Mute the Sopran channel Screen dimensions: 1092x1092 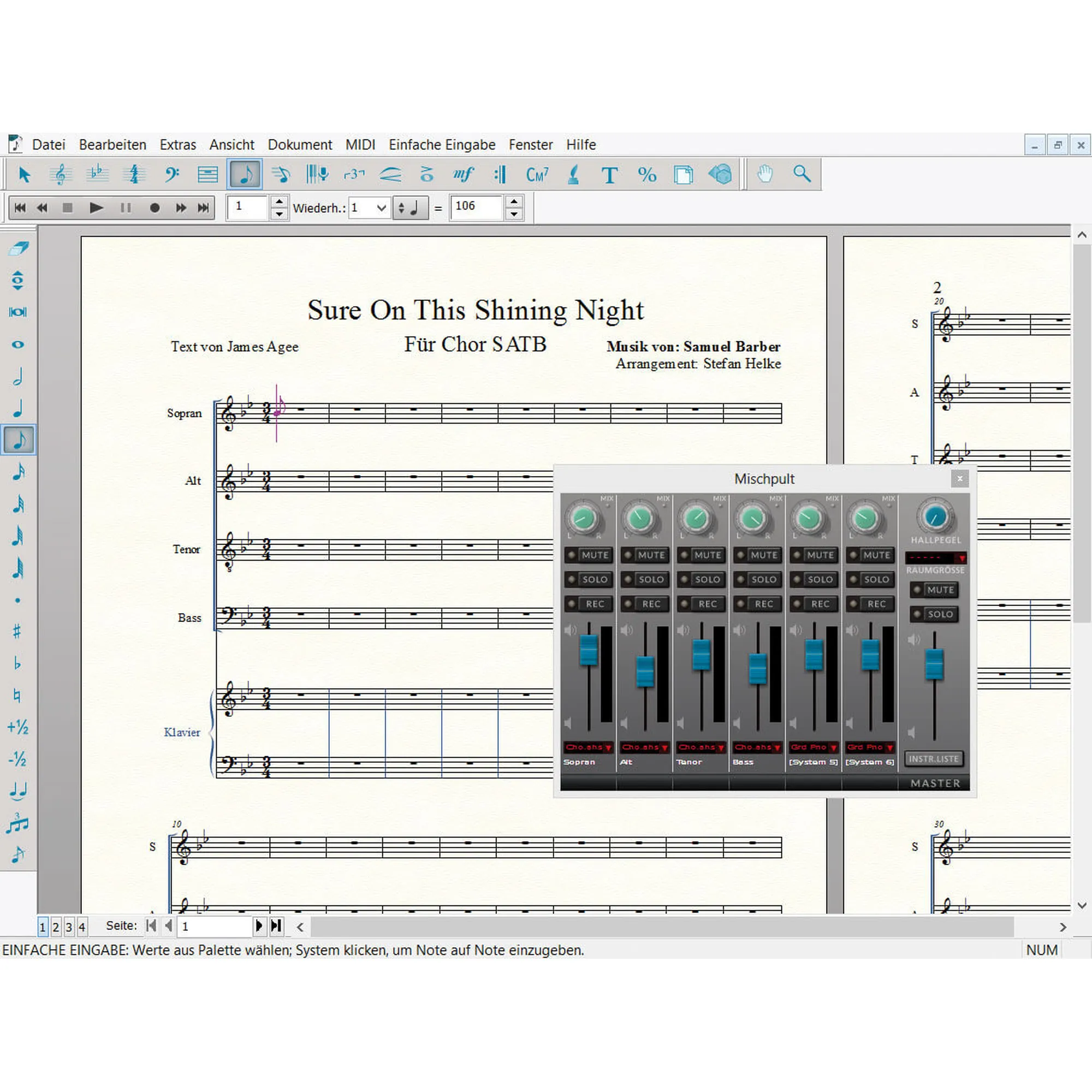click(x=589, y=555)
